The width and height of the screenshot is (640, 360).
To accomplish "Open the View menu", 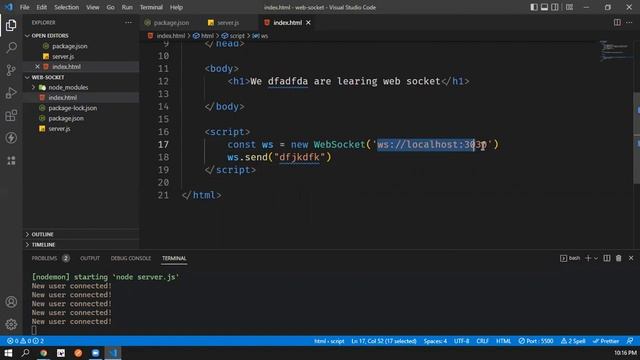I will pos(93,7).
